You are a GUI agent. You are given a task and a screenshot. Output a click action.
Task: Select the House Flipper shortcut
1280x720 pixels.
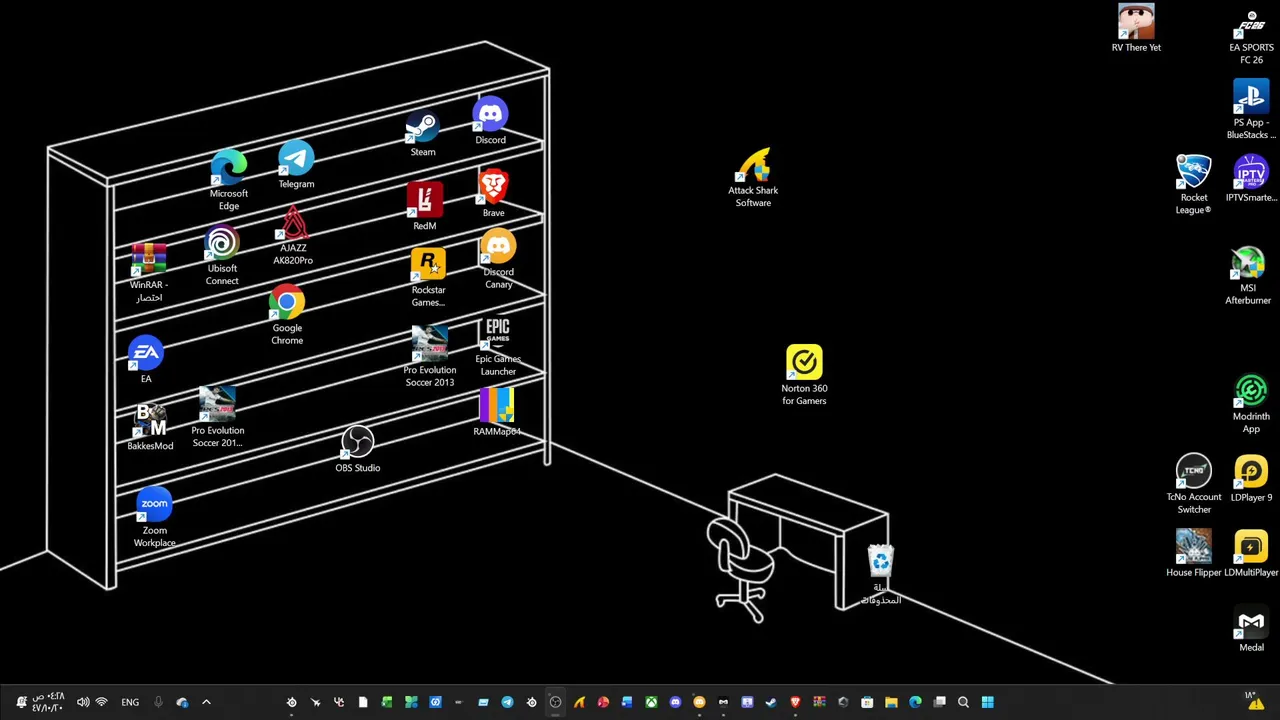coord(1193,554)
